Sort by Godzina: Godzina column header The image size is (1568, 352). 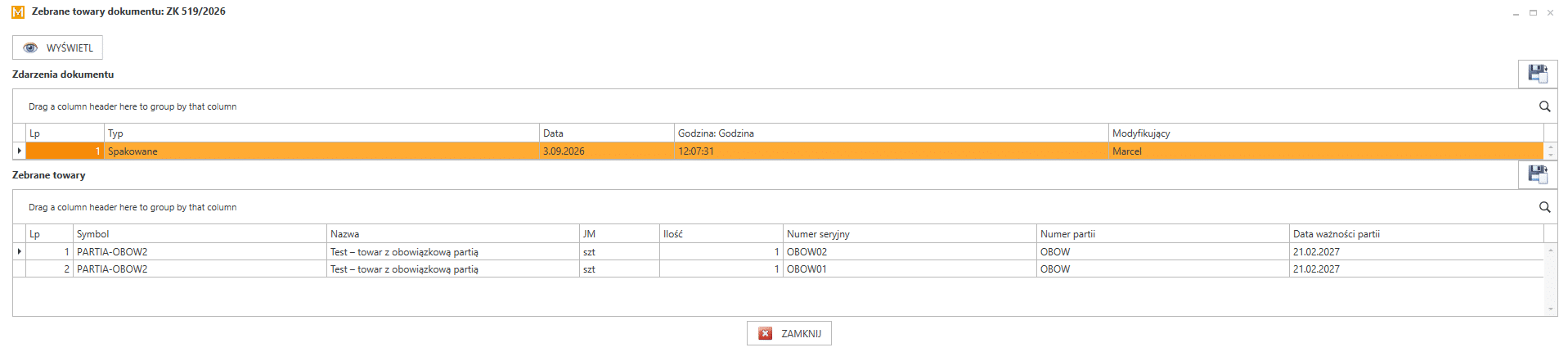(x=892, y=133)
